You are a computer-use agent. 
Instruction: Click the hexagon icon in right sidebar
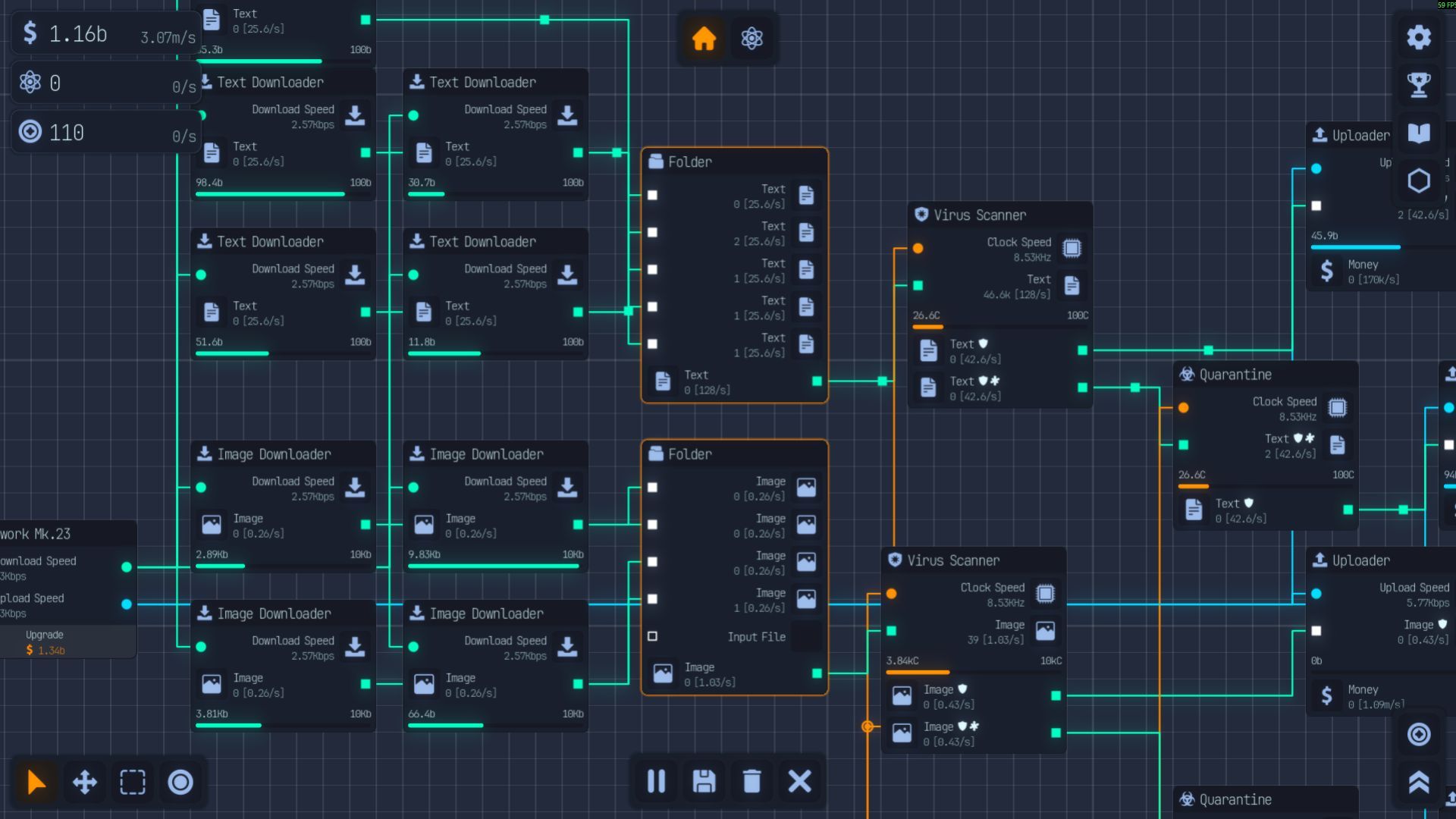coord(1418,180)
